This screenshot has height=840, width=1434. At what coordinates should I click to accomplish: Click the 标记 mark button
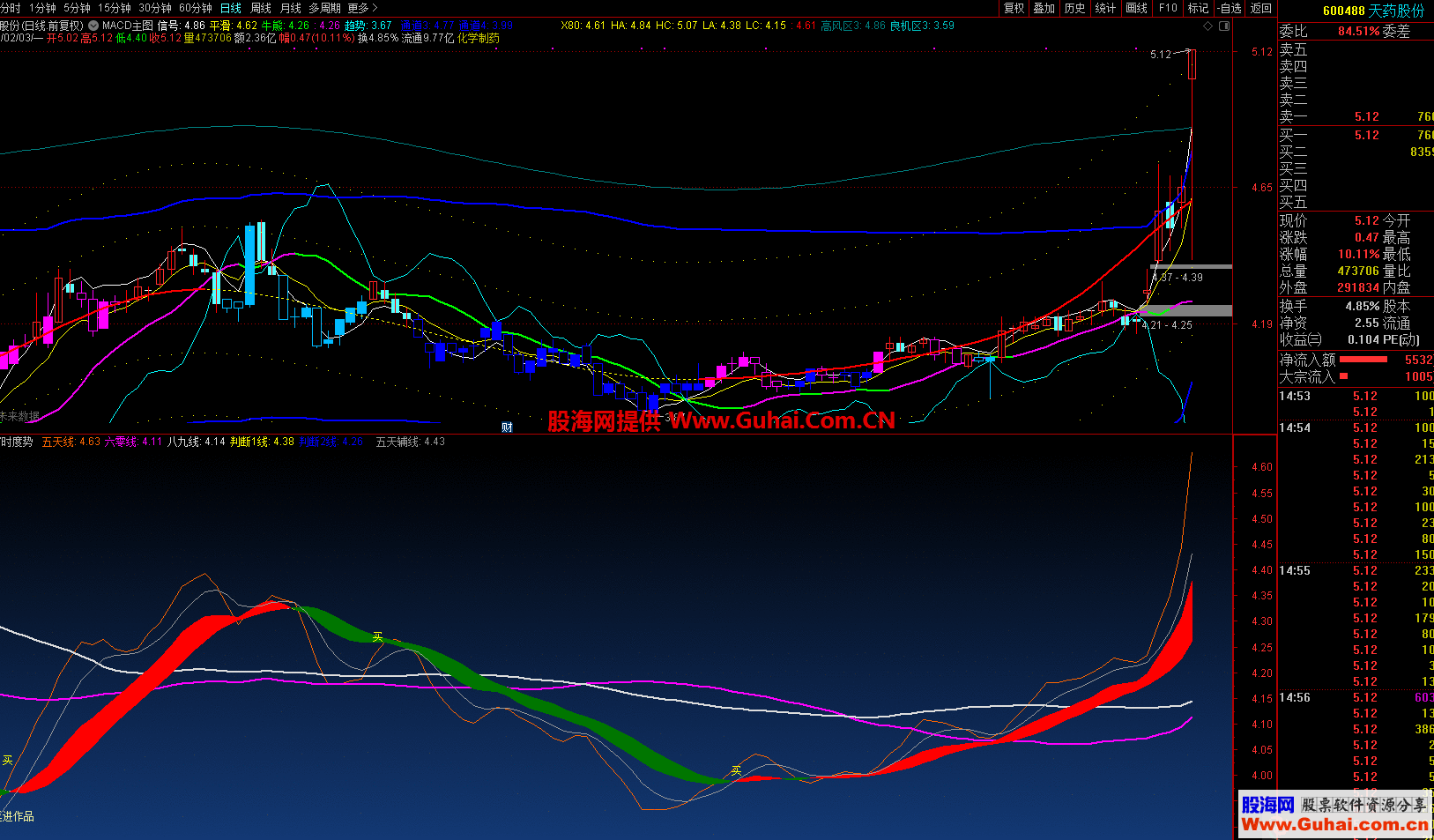pyautogui.click(x=1198, y=8)
